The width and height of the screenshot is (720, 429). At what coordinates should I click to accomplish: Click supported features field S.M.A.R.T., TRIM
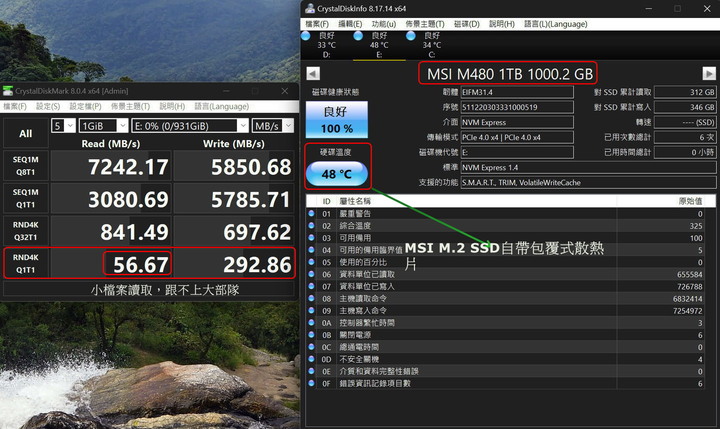tap(588, 182)
